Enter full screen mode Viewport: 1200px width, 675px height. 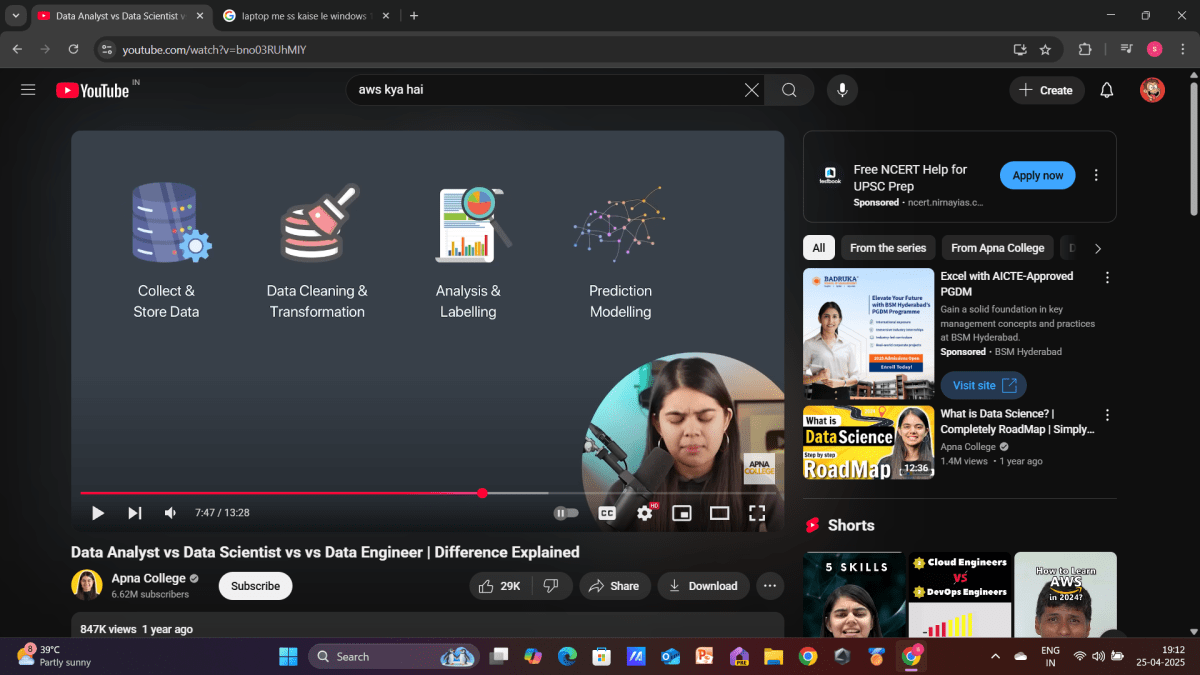pos(757,513)
